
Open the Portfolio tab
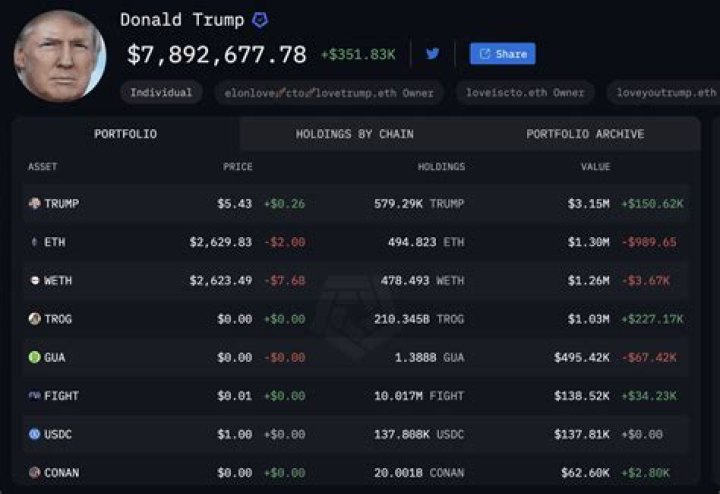(125, 134)
